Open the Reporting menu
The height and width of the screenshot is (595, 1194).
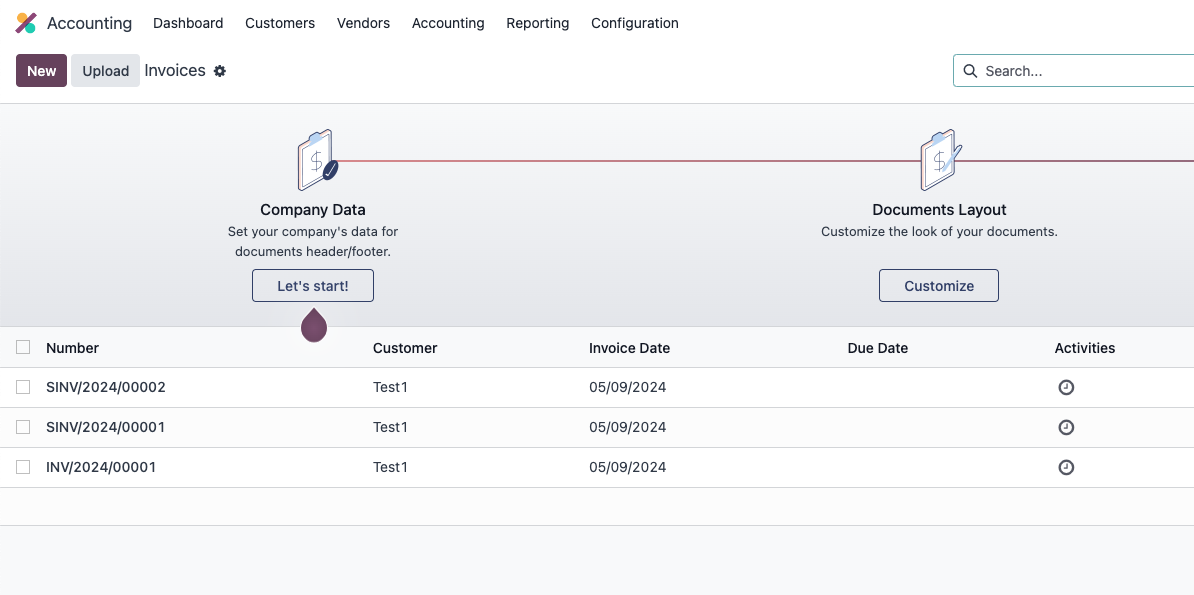point(538,23)
